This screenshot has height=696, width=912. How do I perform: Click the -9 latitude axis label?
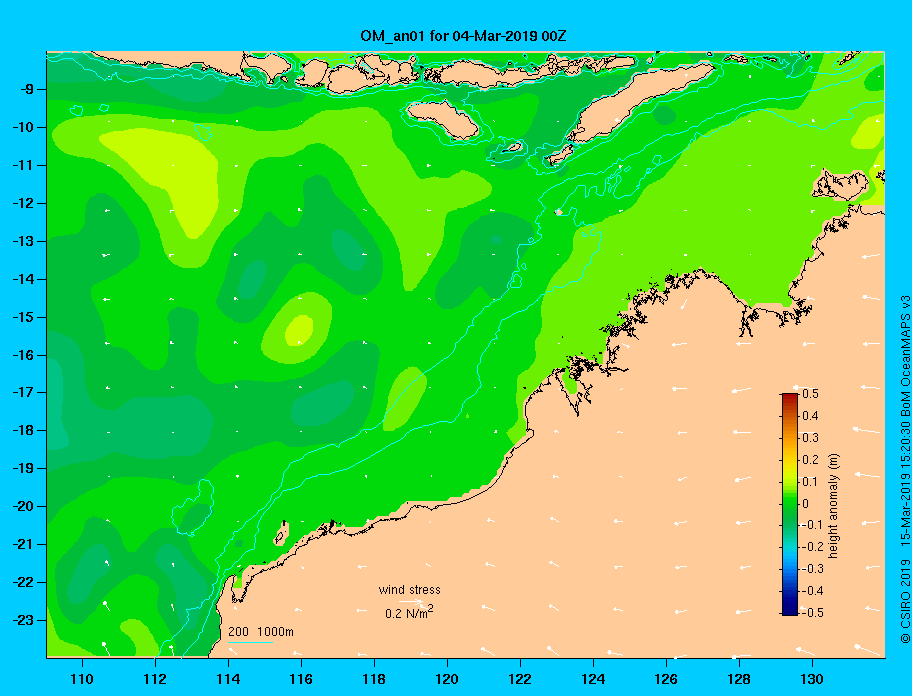click(26, 90)
